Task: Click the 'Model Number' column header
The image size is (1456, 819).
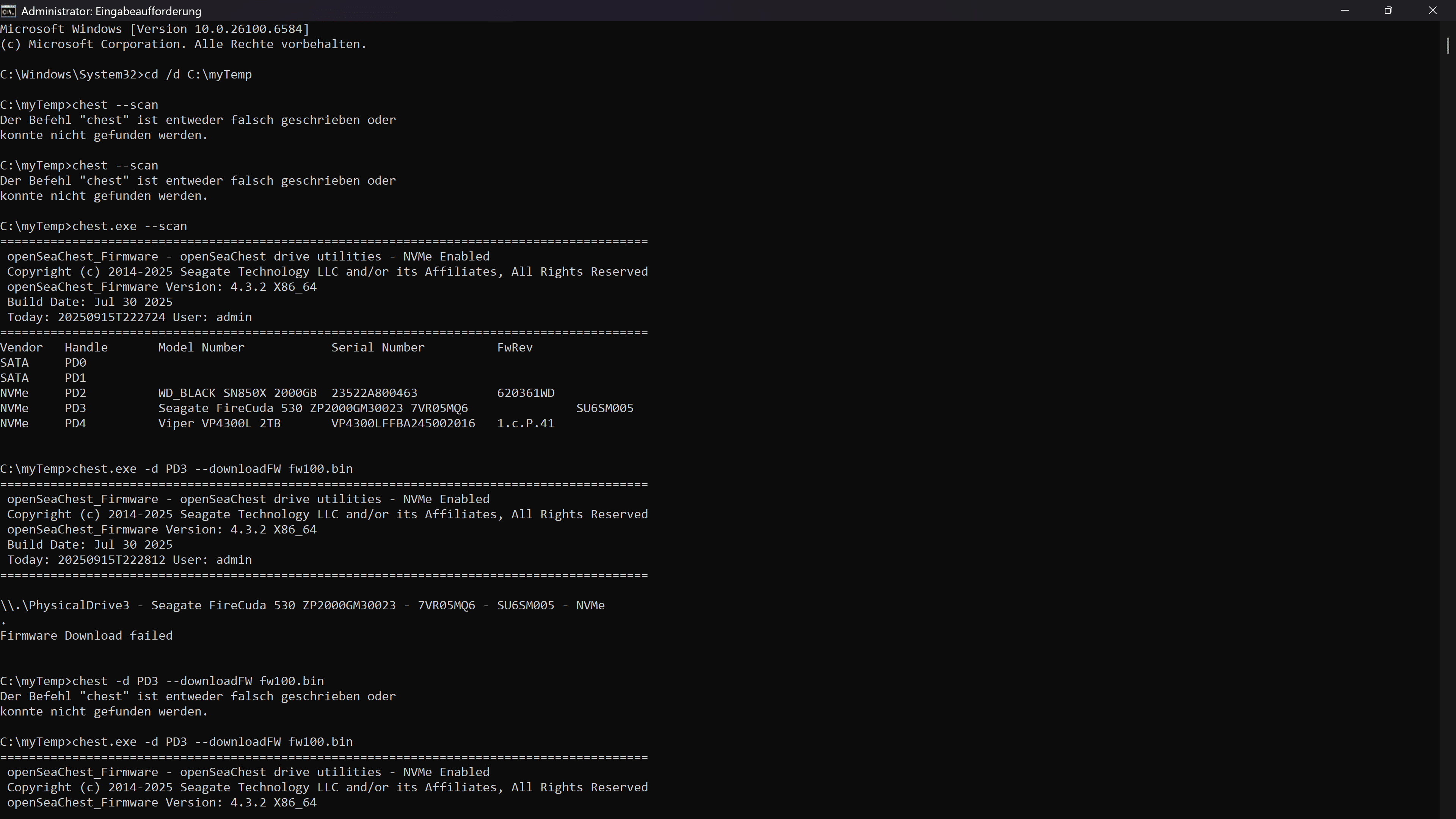Action: (201, 348)
